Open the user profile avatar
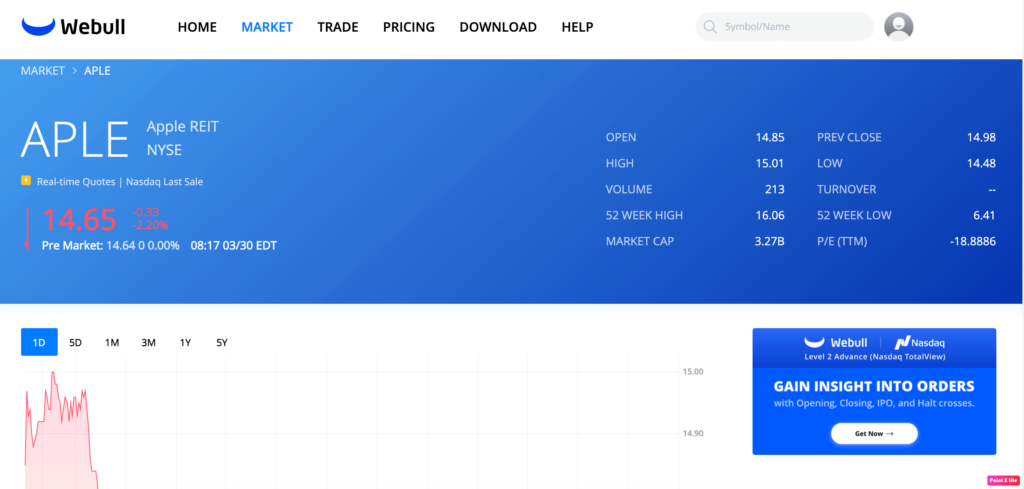This screenshot has width=1024, height=489. click(899, 27)
